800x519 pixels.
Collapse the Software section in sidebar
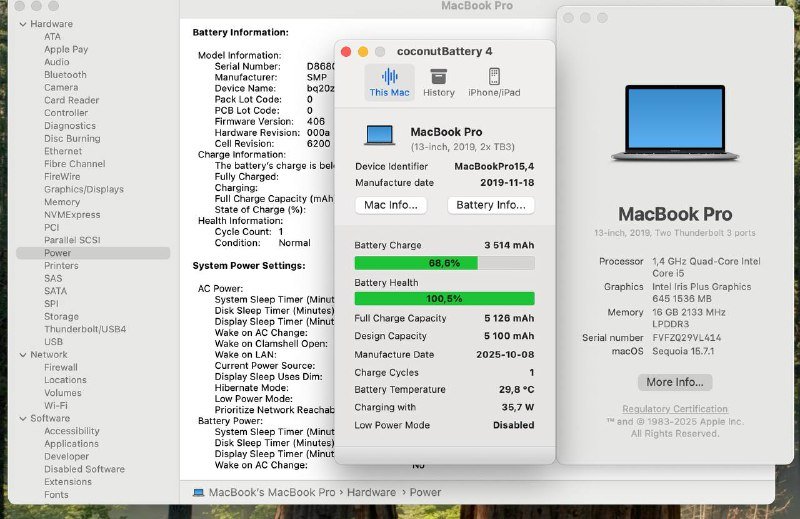coord(23,418)
